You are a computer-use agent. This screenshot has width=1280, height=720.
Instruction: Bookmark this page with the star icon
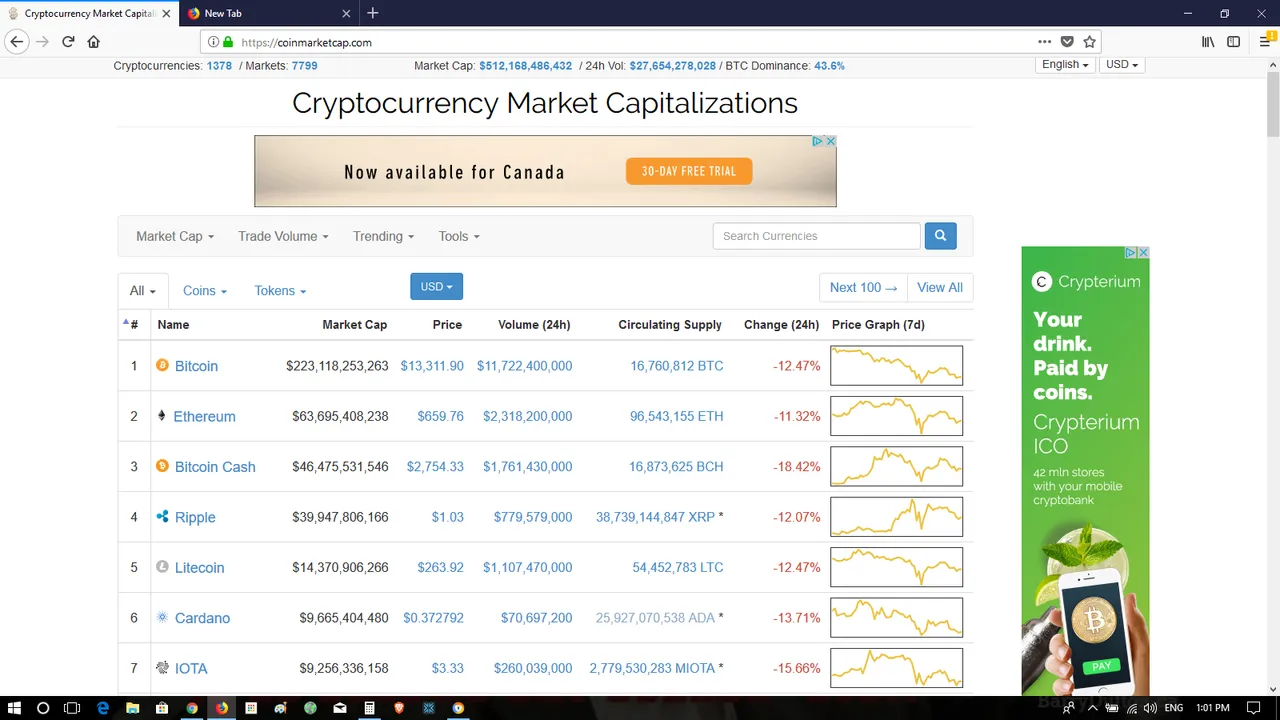pyautogui.click(x=1090, y=42)
